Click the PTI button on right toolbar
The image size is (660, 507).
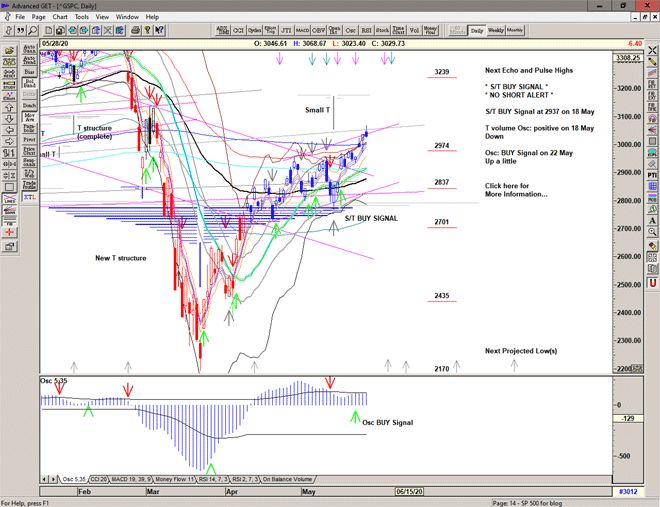tap(652, 175)
